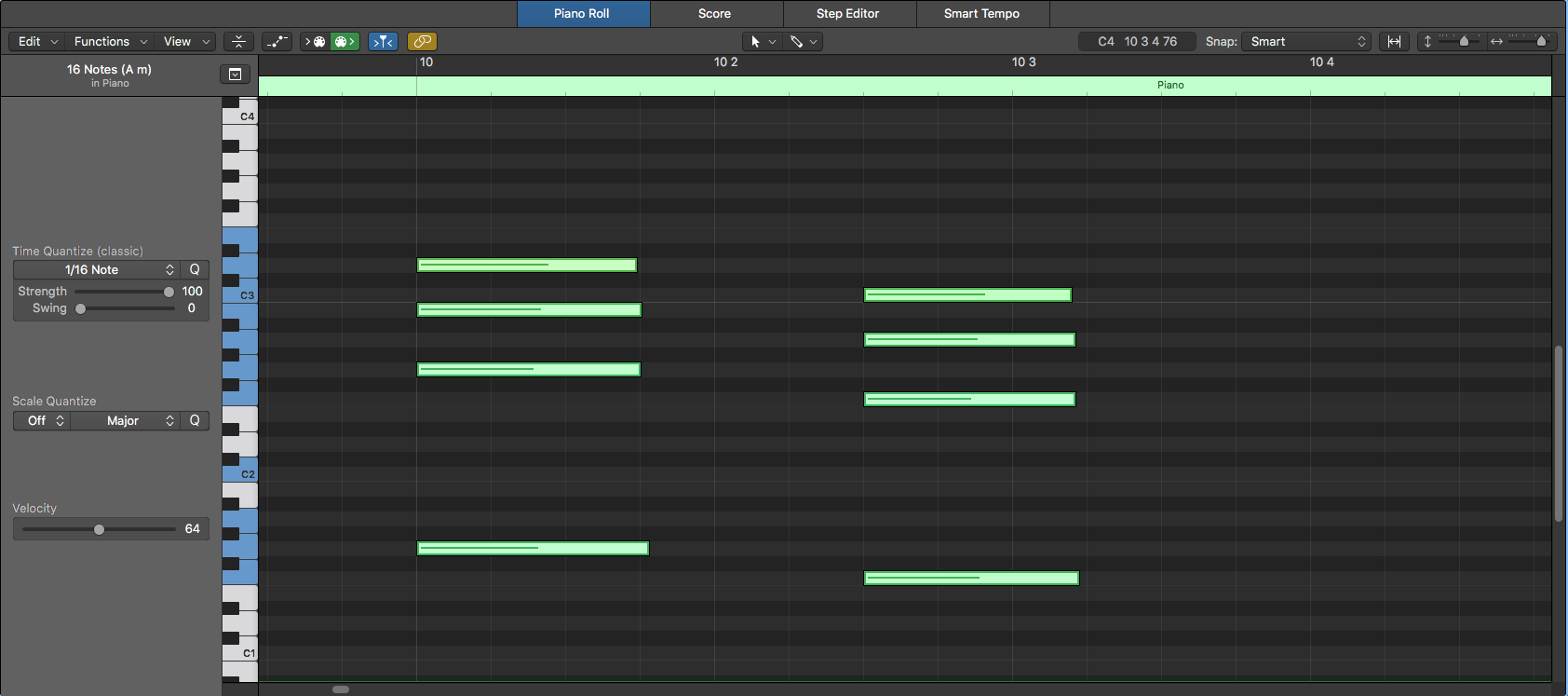This screenshot has height=696, width=1568.
Task: Open the Snap Smart dropdown
Action: coord(1306,42)
